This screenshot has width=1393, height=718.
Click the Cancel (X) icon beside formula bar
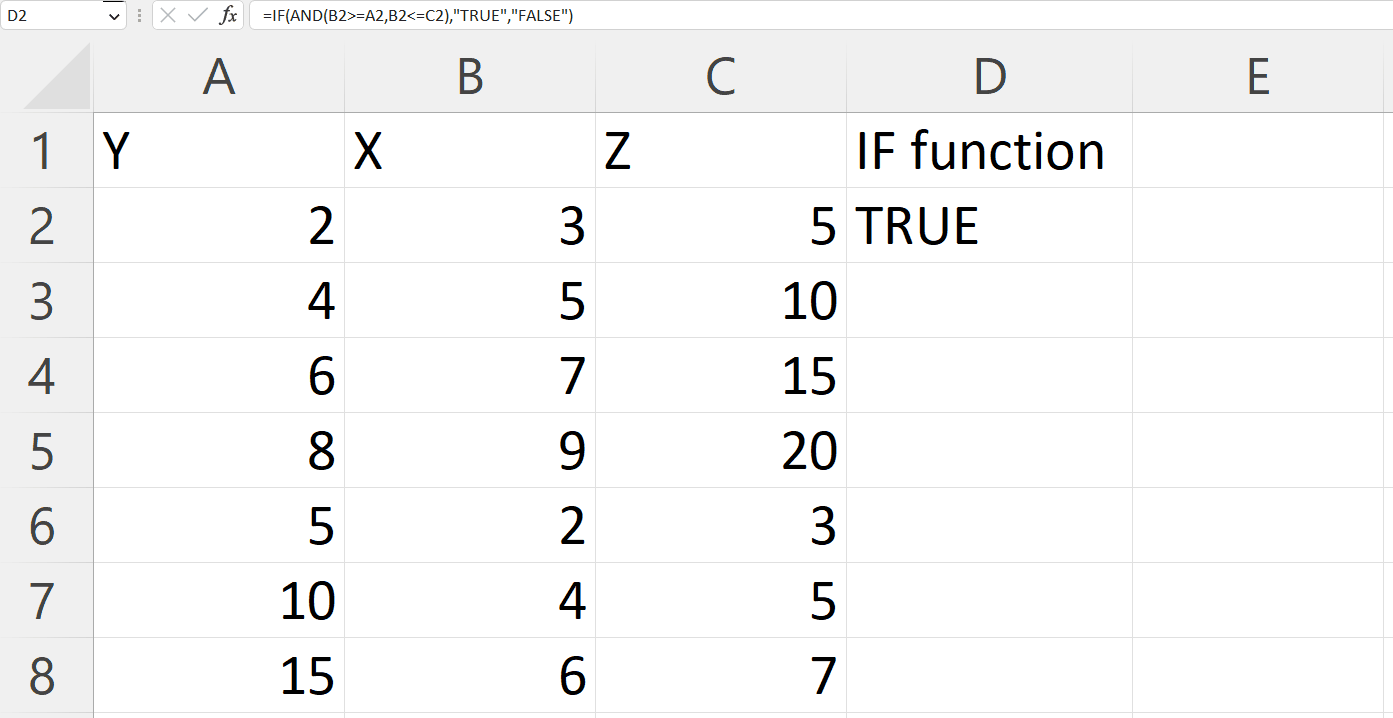click(166, 15)
